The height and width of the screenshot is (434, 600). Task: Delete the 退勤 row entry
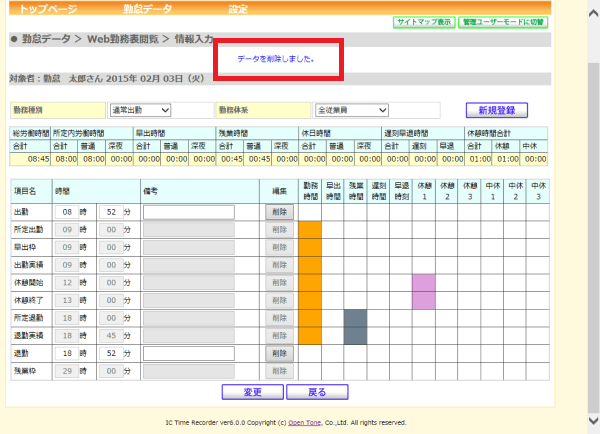[280, 354]
